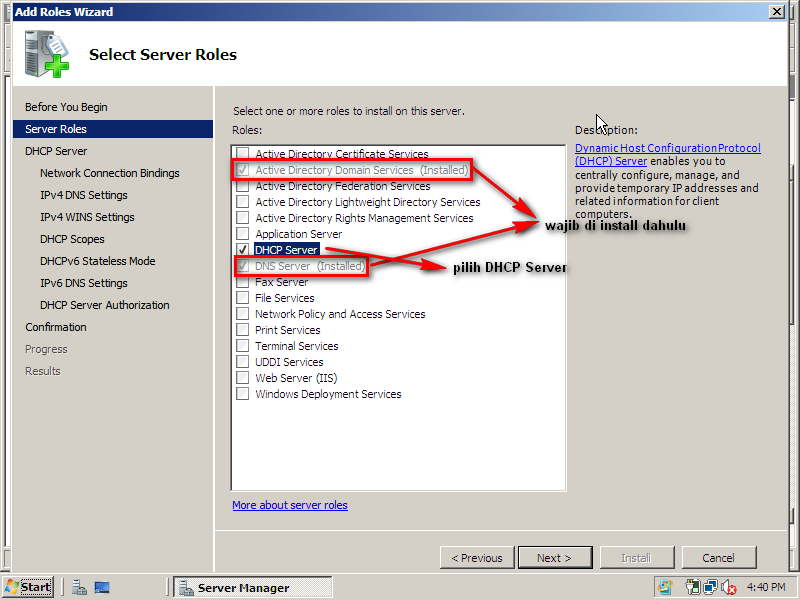The height and width of the screenshot is (600, 800).
Task: Enable Active Directory Rights Management Services
Action: 242,218
